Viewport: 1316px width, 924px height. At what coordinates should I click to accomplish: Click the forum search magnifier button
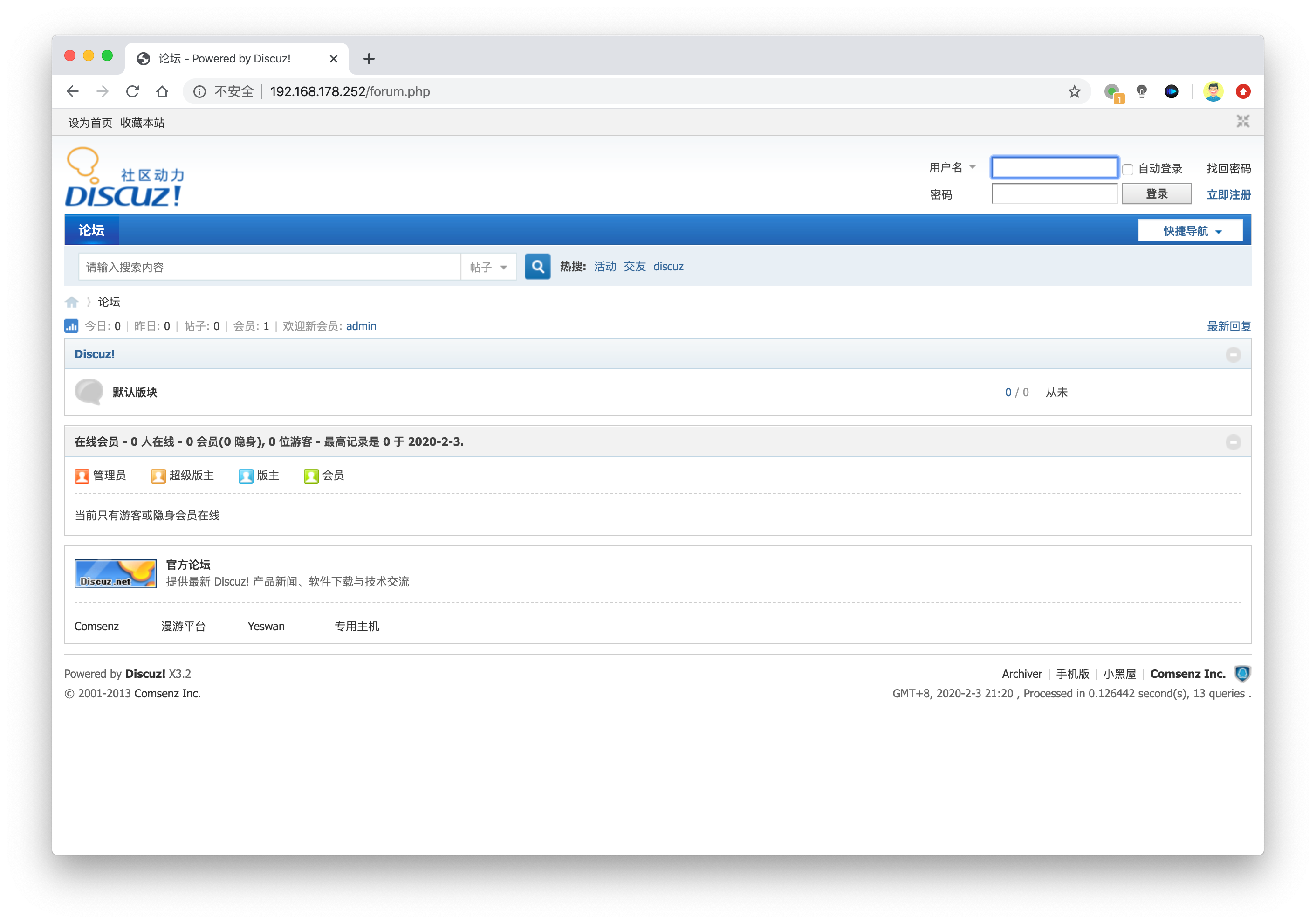pyautogui.click(x=538, y=267)
